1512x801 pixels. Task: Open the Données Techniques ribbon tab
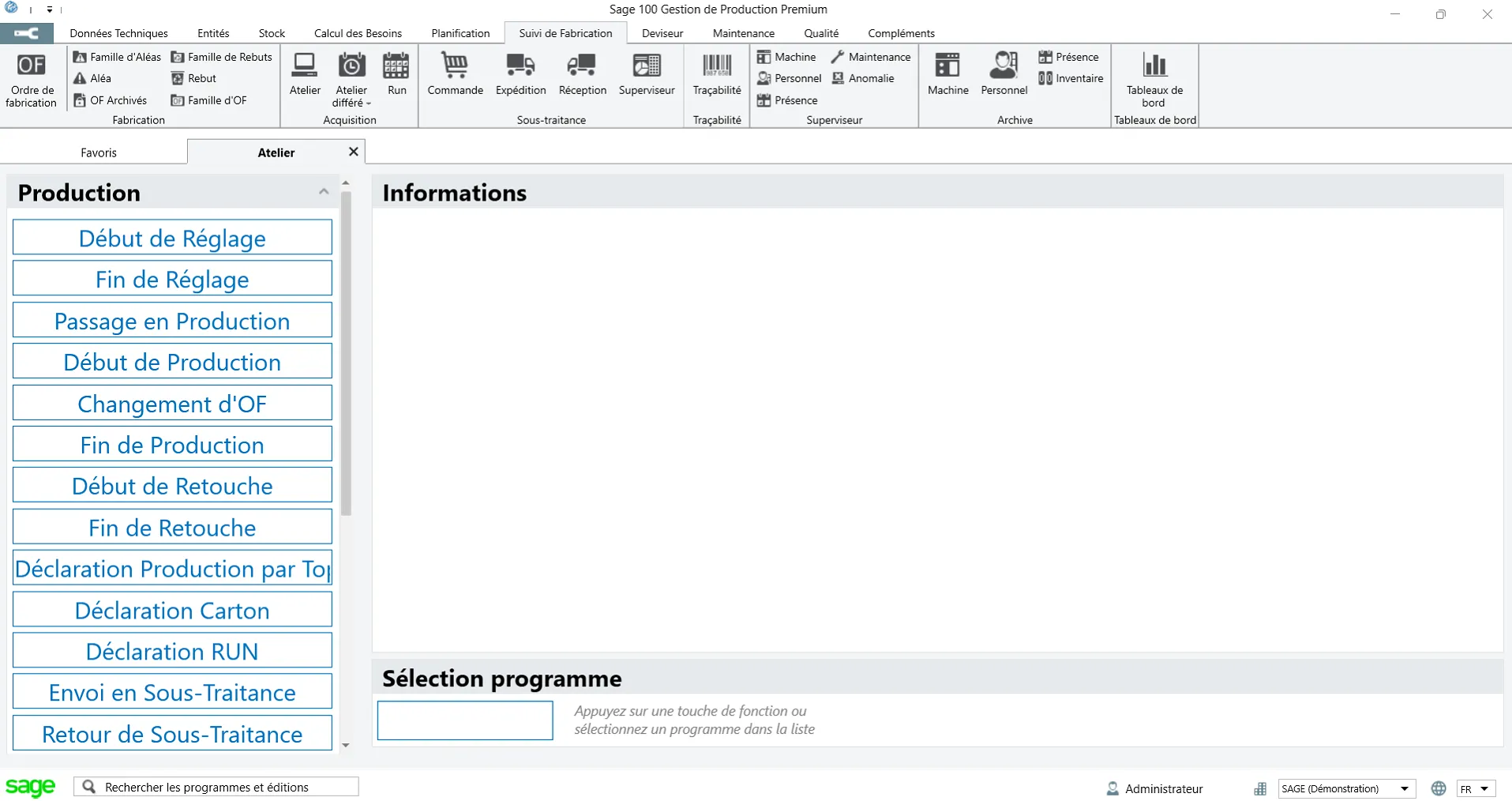coord(118,33)
